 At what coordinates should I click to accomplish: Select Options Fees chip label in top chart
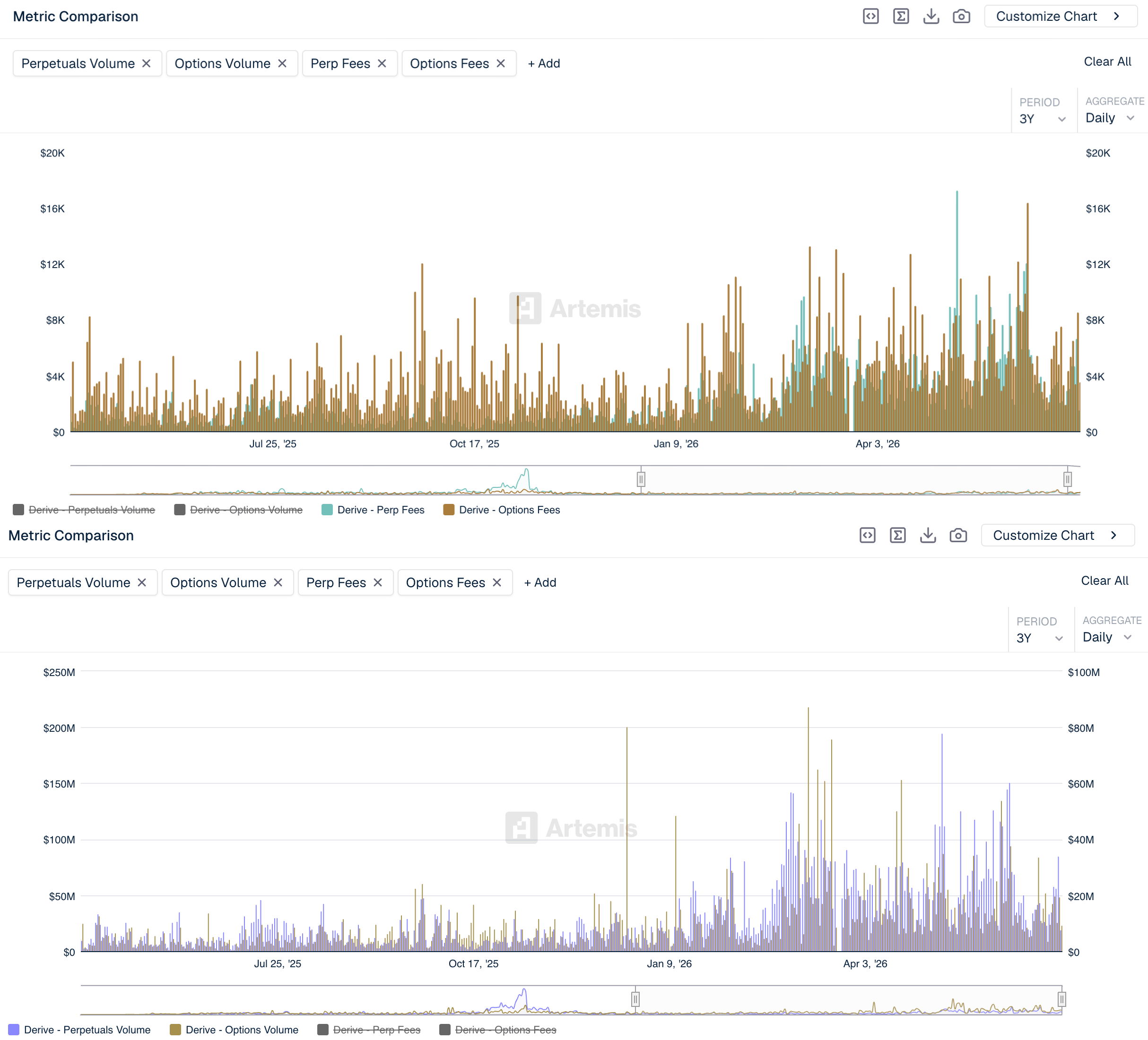449,63
